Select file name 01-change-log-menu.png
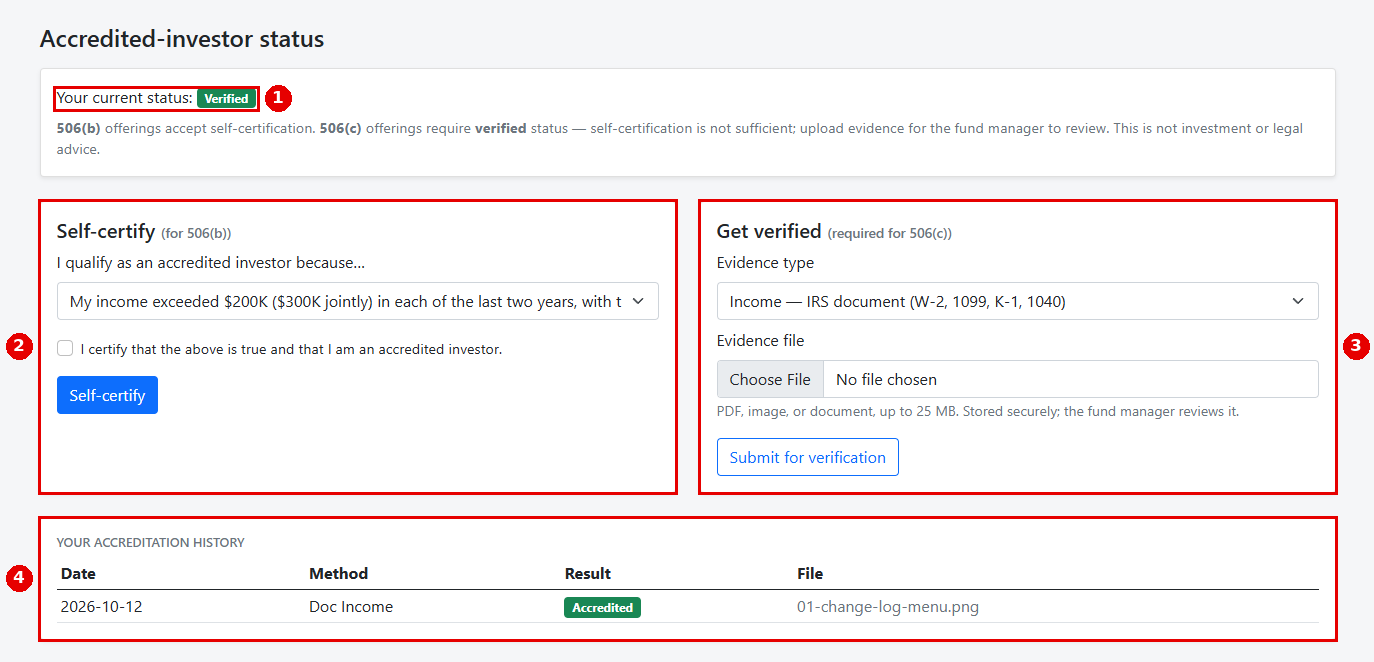Image resolution: width=1374 pixels, height=662 pixels. 889,606
